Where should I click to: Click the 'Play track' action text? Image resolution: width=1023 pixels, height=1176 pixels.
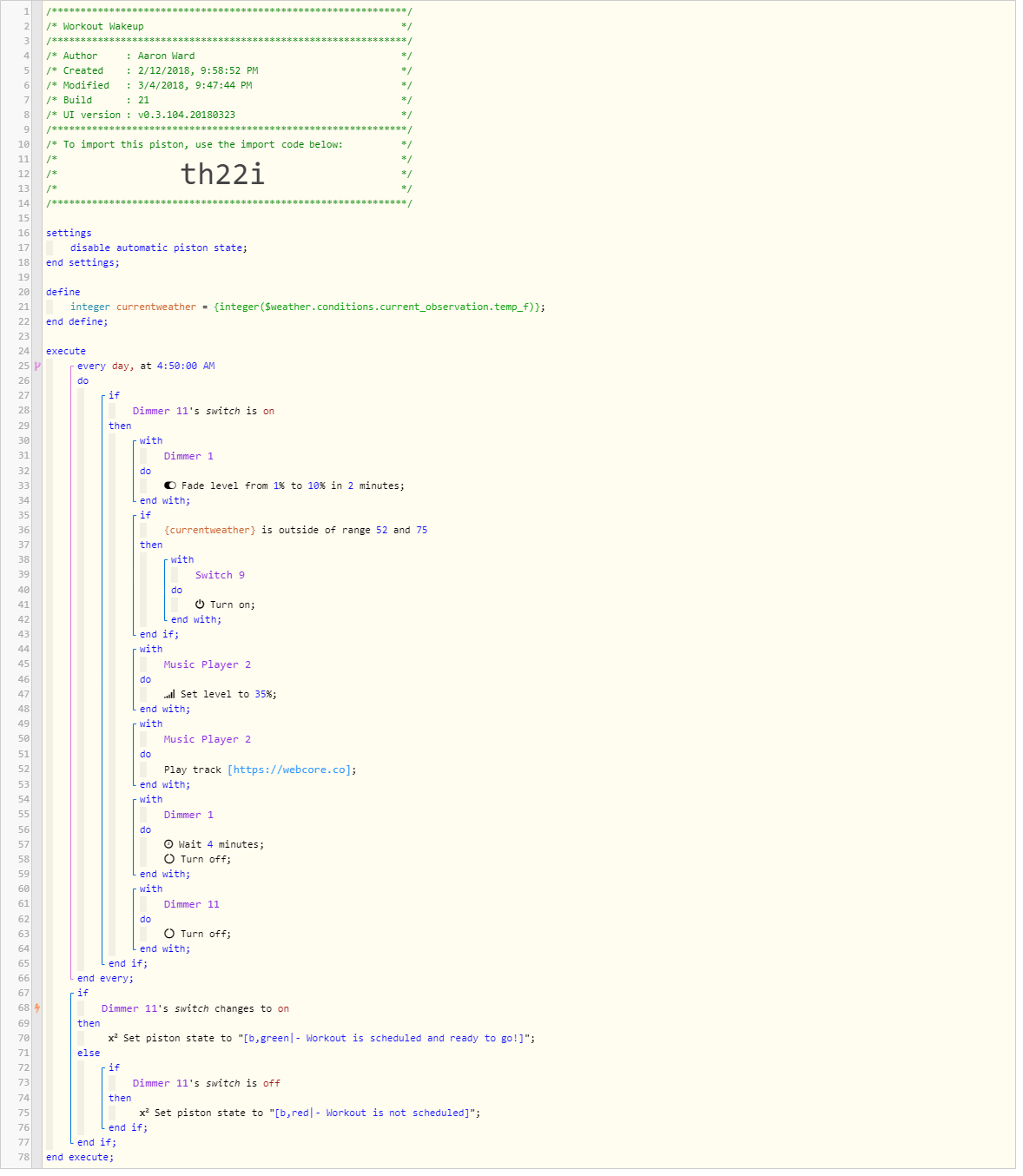point(193,770)
